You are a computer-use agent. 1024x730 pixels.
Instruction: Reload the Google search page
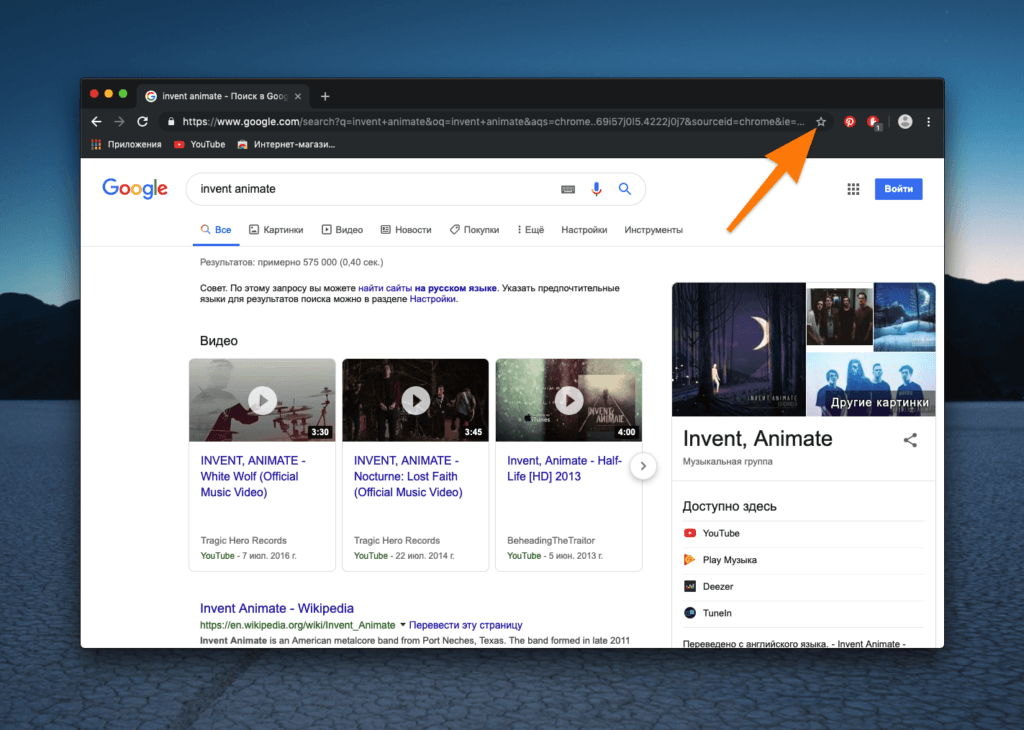142,121
